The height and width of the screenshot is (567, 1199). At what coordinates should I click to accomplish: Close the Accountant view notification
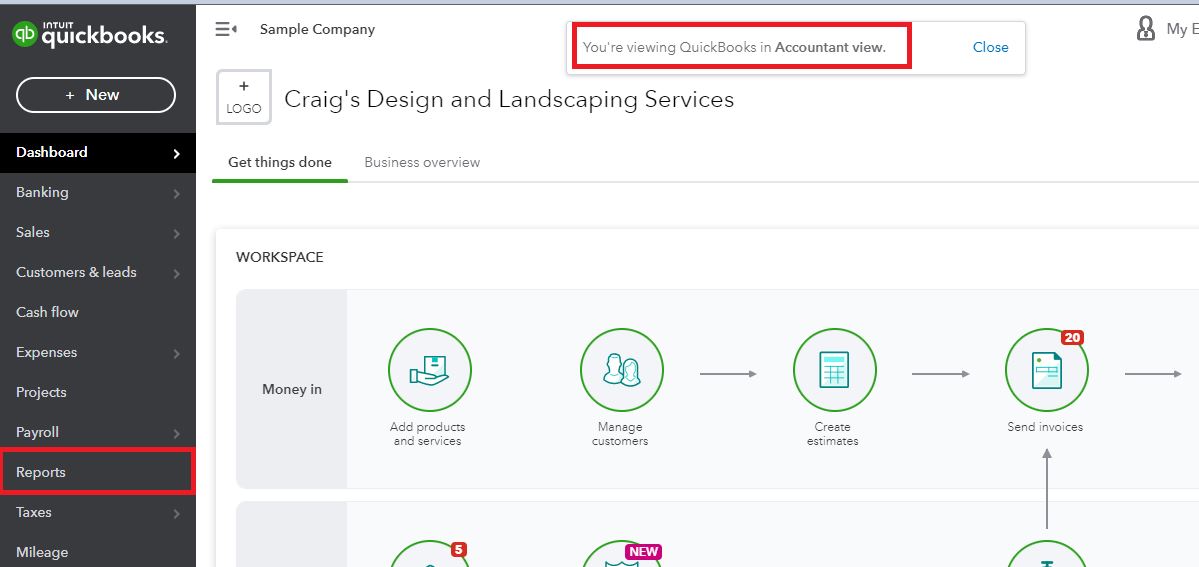(990, 47)
